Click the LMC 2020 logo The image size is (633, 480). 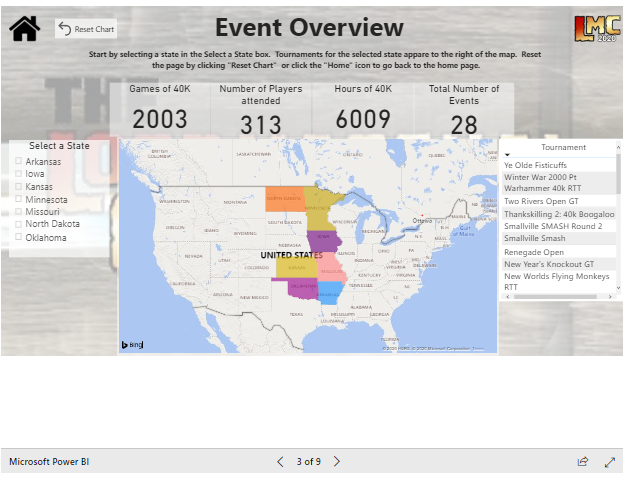point(596,28)
